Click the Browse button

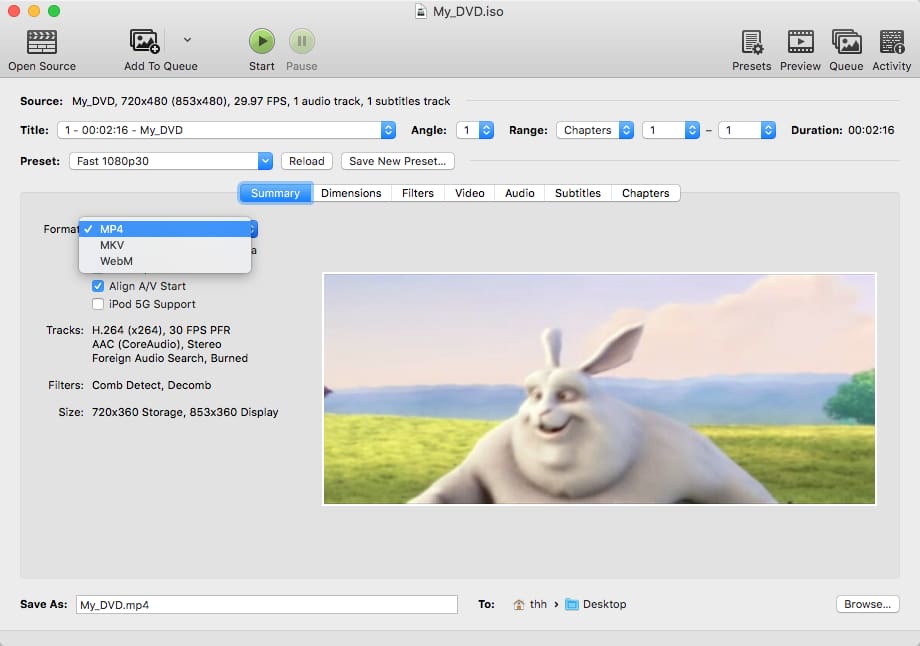867,604
